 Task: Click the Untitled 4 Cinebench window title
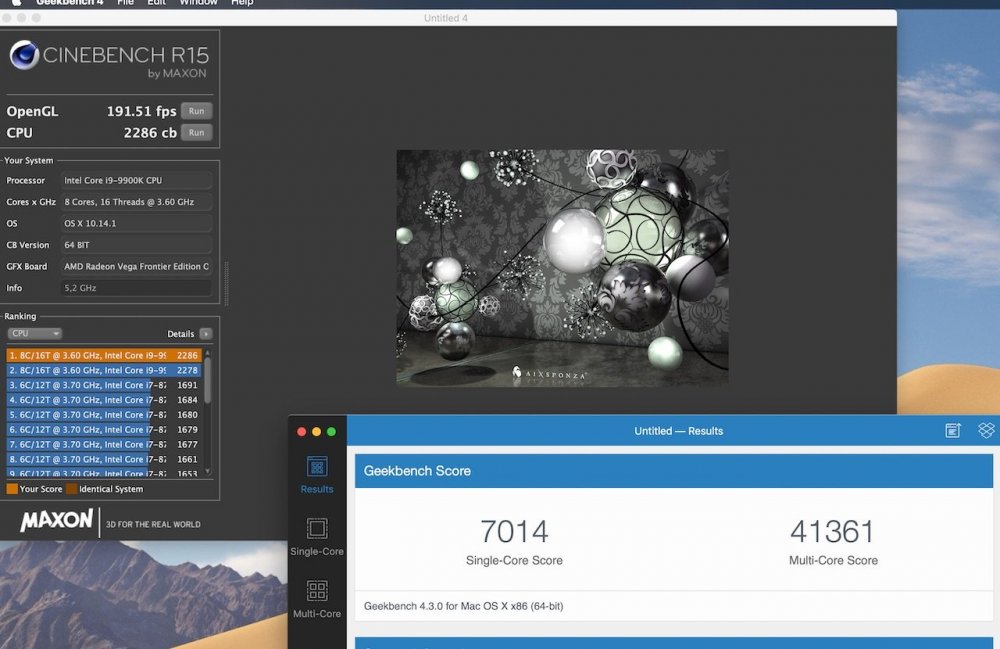446,18
